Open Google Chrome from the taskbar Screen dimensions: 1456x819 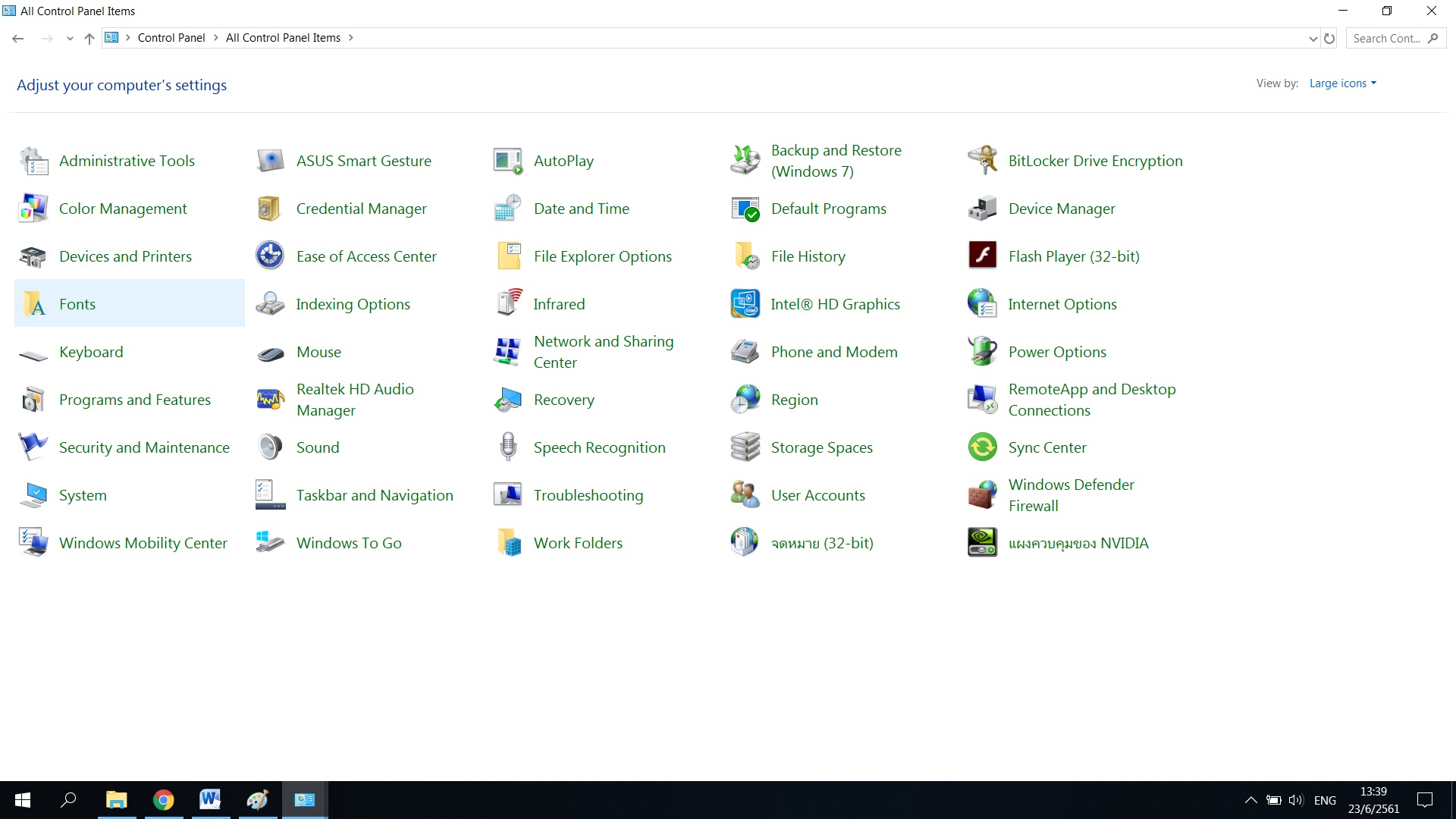tap(163, 800)
